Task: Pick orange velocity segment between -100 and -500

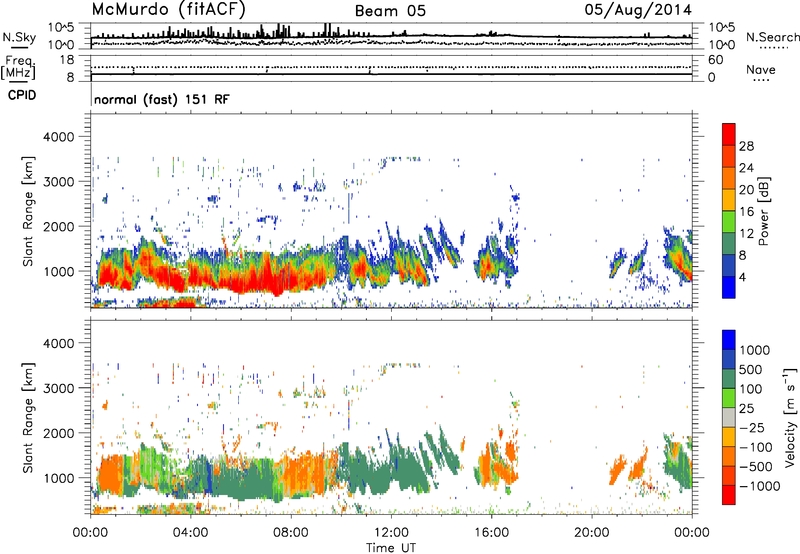Action: [729, 456]
